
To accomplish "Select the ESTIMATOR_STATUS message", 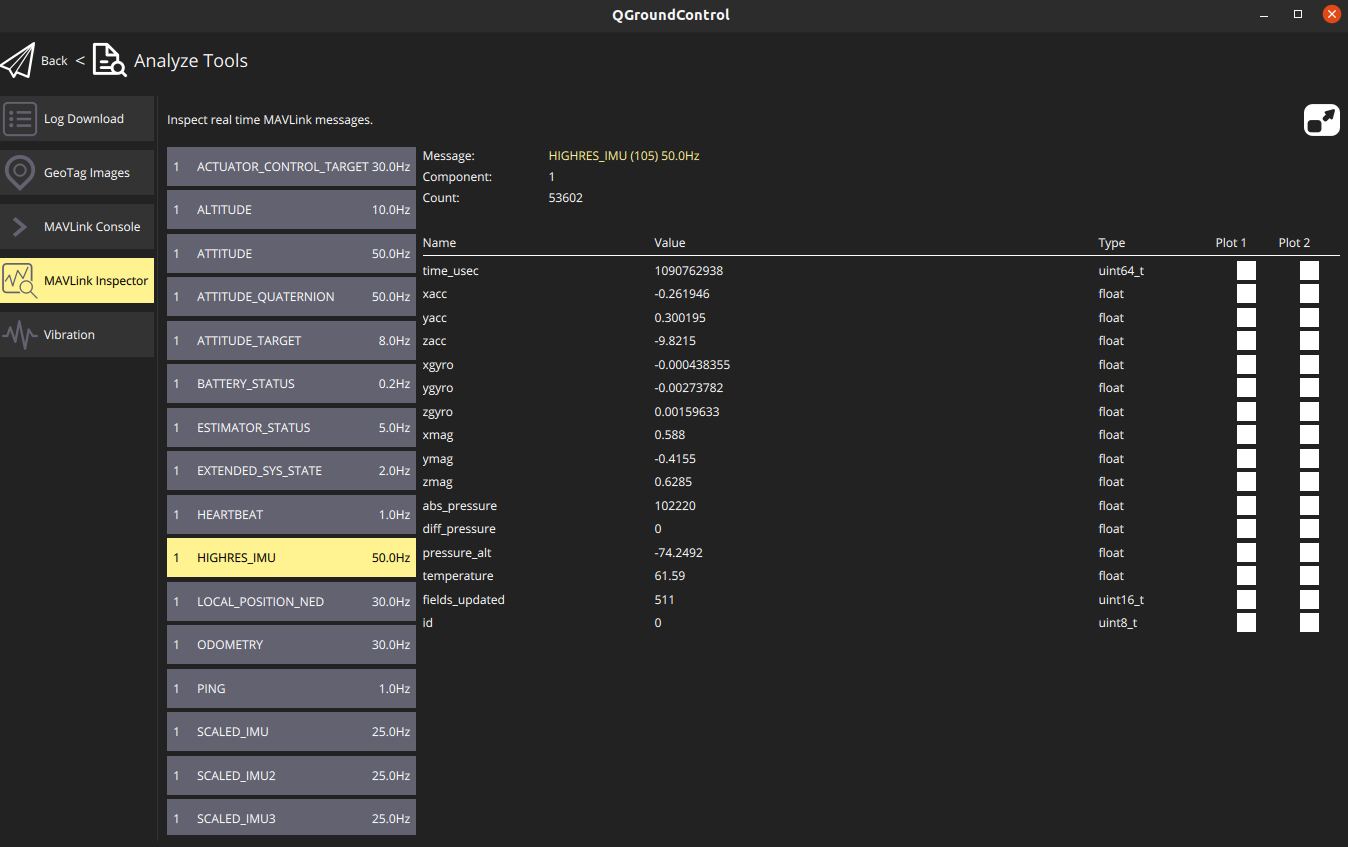I will pyautogui.click(x=291, y=428).
